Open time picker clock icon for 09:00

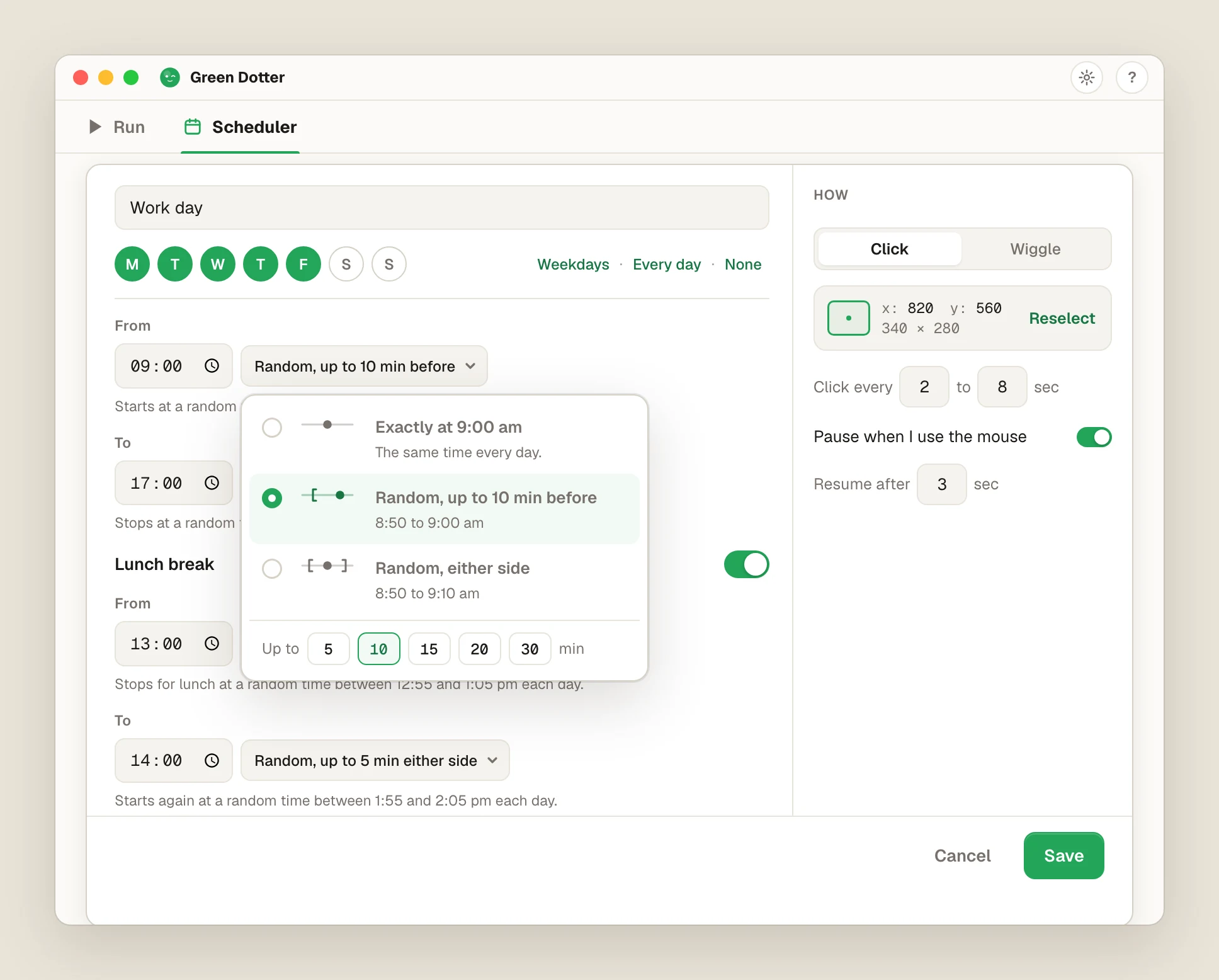(x=212, y=366)
